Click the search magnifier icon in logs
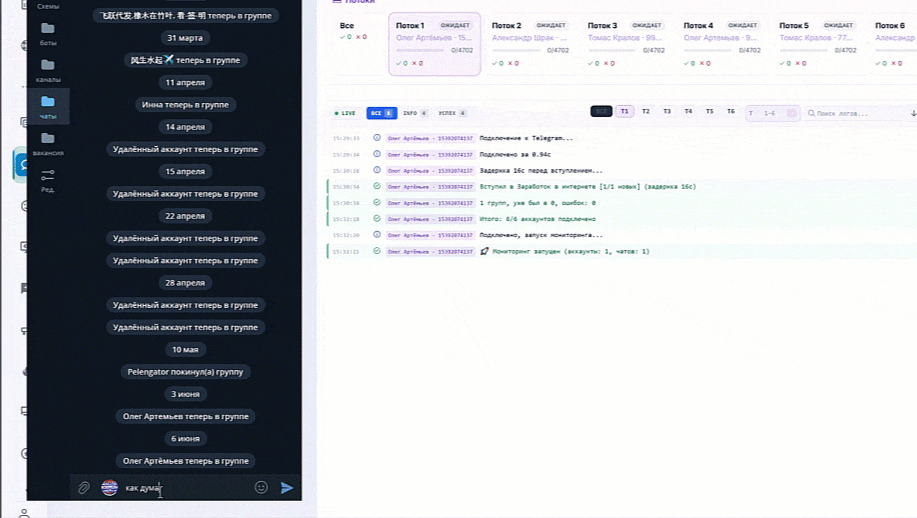 click(811, 113)
